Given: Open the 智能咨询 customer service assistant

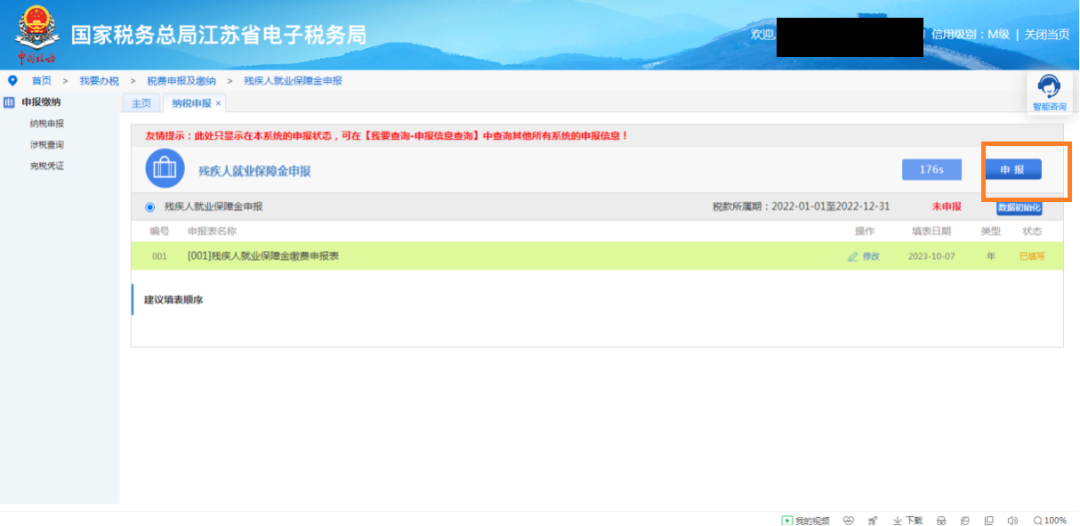Looking at the screenshot, I should tap(1048, 94).
